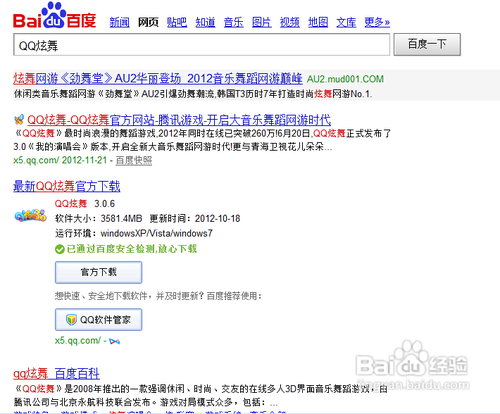The image size is (500, 414).
Task: Open QQ炫舞官方网站 result link
Action: tap(179, 119)
